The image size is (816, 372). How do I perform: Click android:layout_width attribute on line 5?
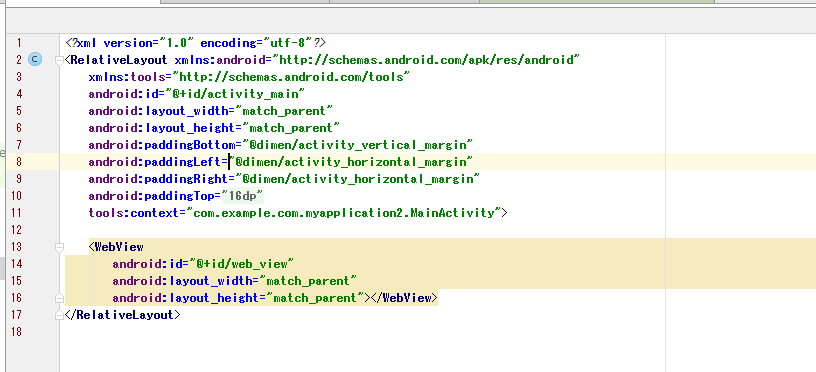tap(159, 111)
